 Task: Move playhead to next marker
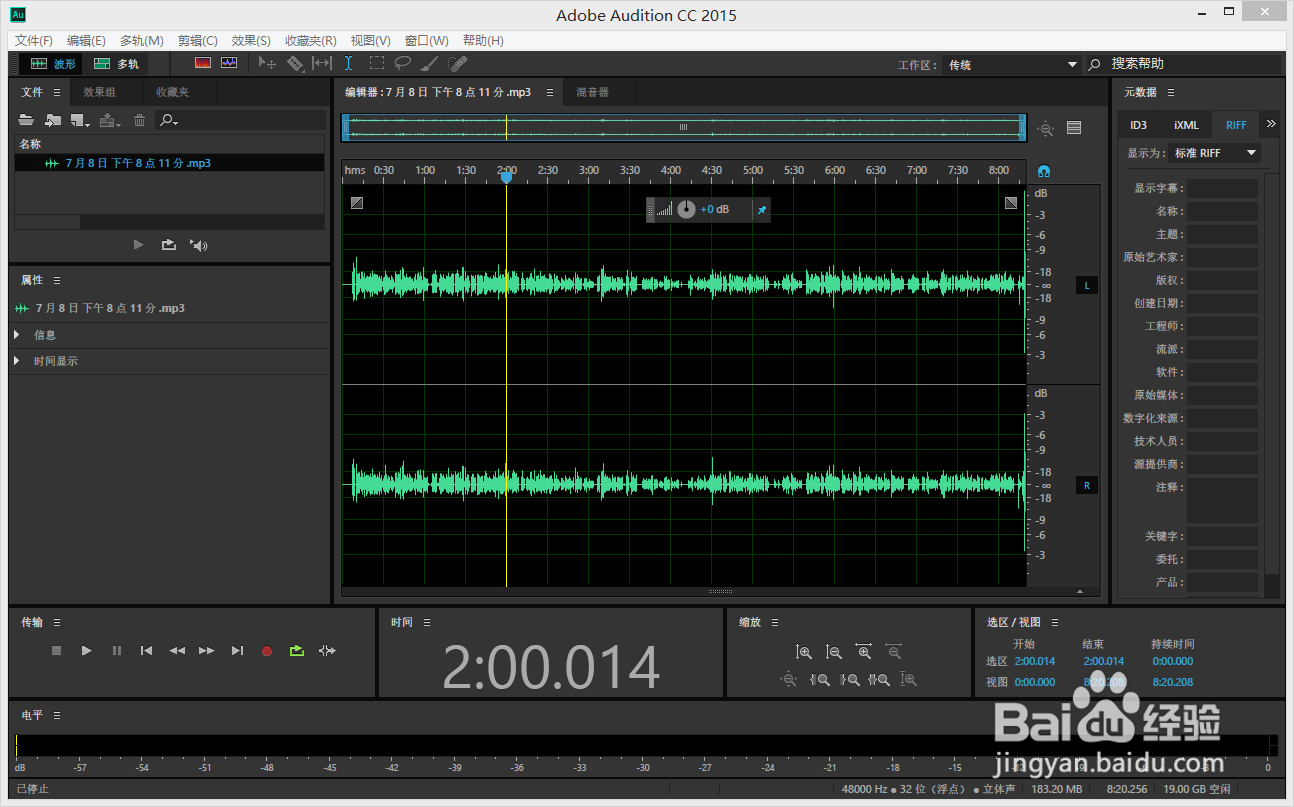(237, 651)
